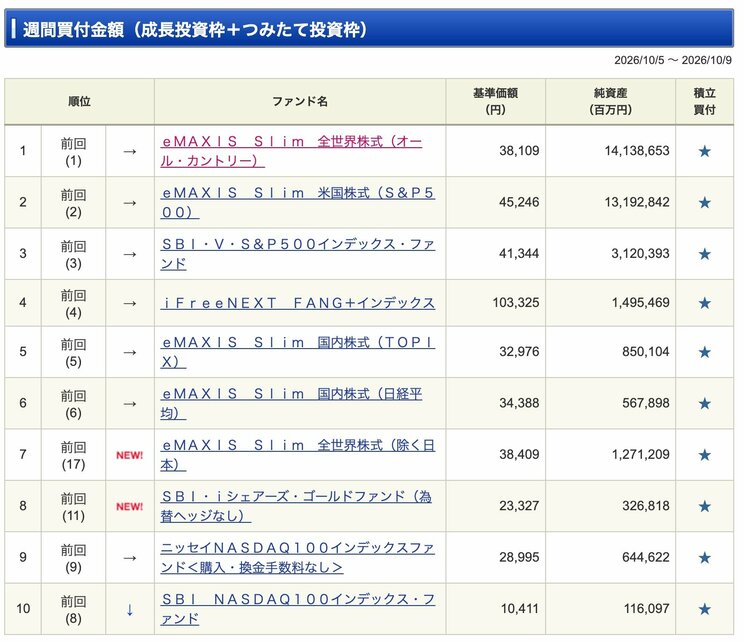The width and height of the screenshot is (744, 642).
Task: Click right arrow icon in rank 3 row
Action: [x=130, y=254]
